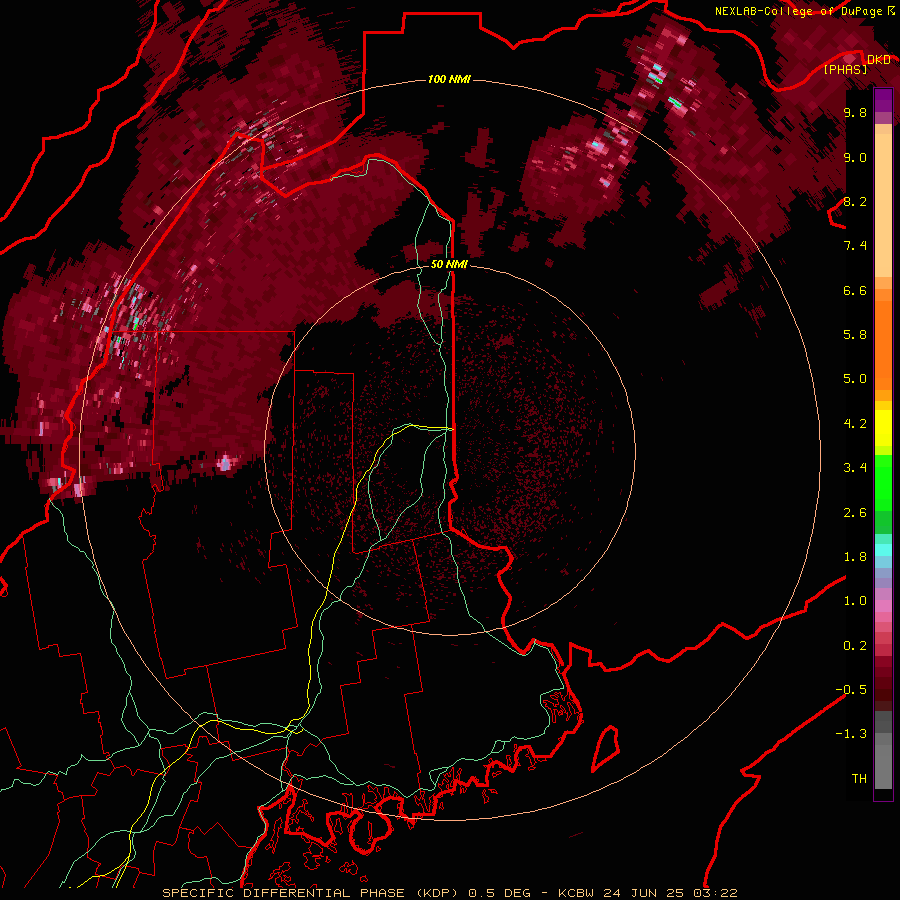Click the yellow band of the legend

click(x=883, y=426)
